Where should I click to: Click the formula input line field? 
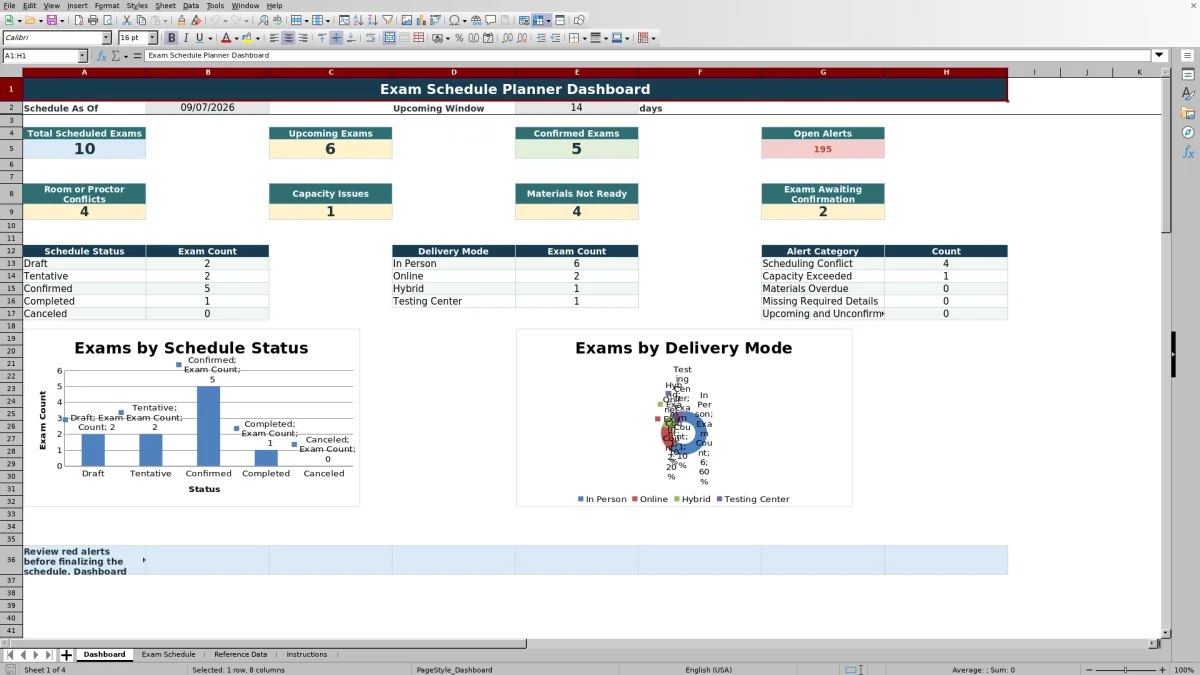click(x=648, y=56)
